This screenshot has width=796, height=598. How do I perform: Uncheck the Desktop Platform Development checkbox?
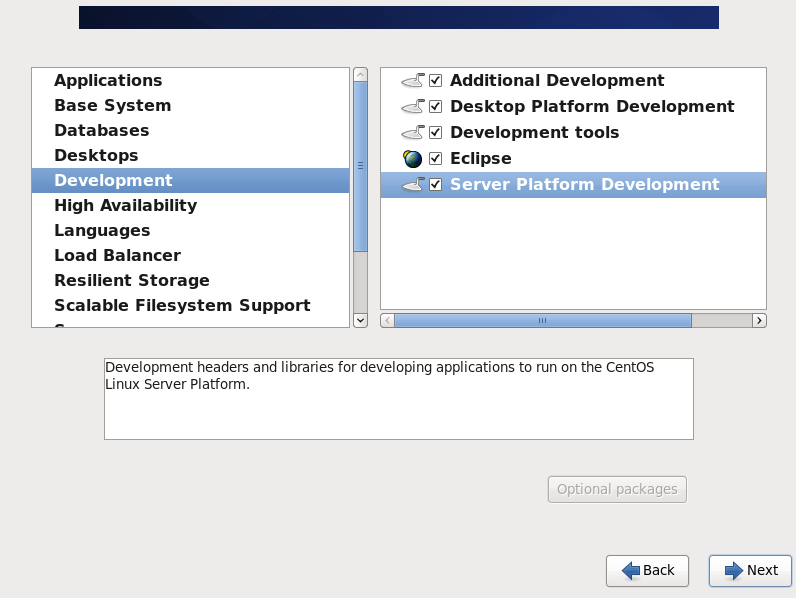(436, 107)
